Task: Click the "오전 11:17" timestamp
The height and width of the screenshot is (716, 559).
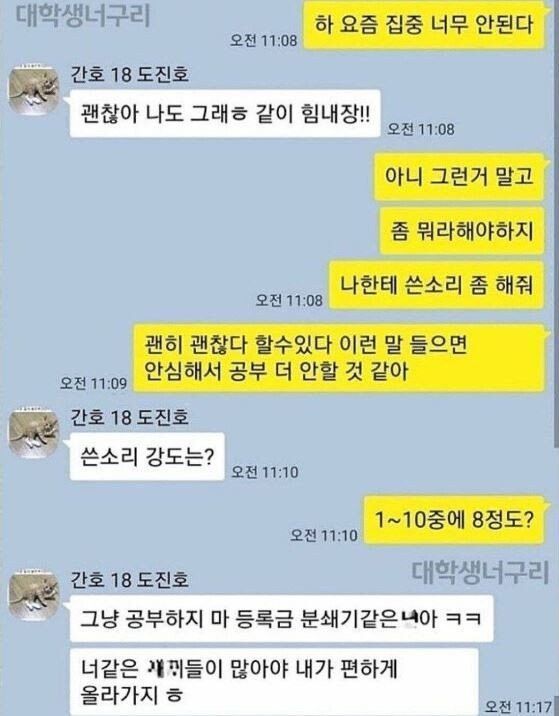Action: [x=518, y=706]
